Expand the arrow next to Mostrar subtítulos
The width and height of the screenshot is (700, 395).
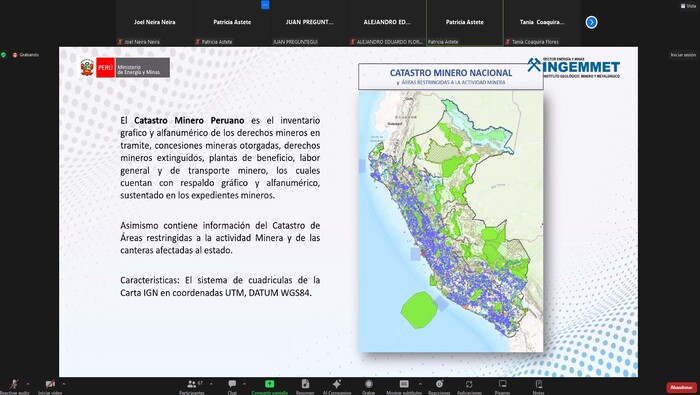click(x=420, y=384)
